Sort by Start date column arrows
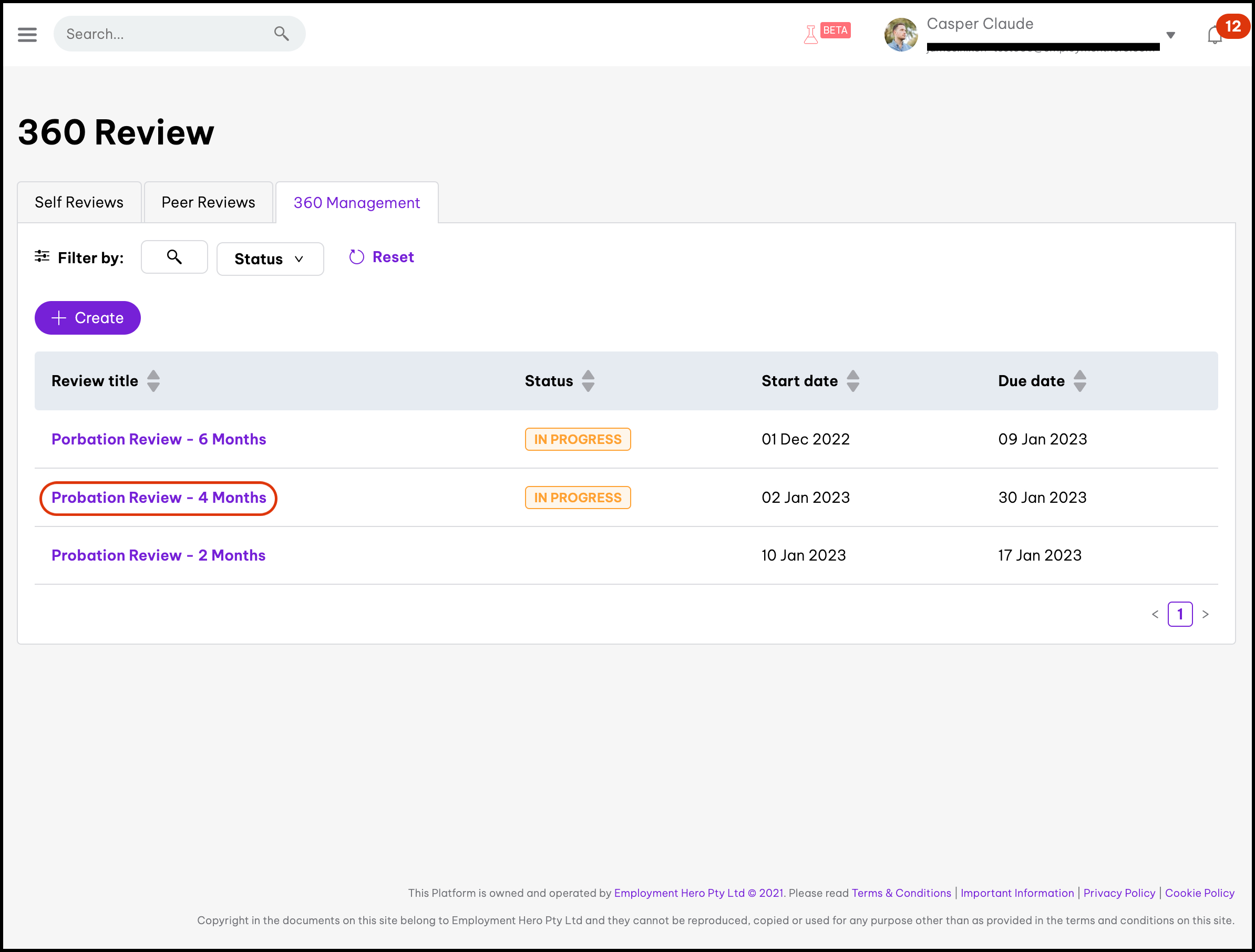This screenshot has height=952, width=1255. [x=853, y=381]
